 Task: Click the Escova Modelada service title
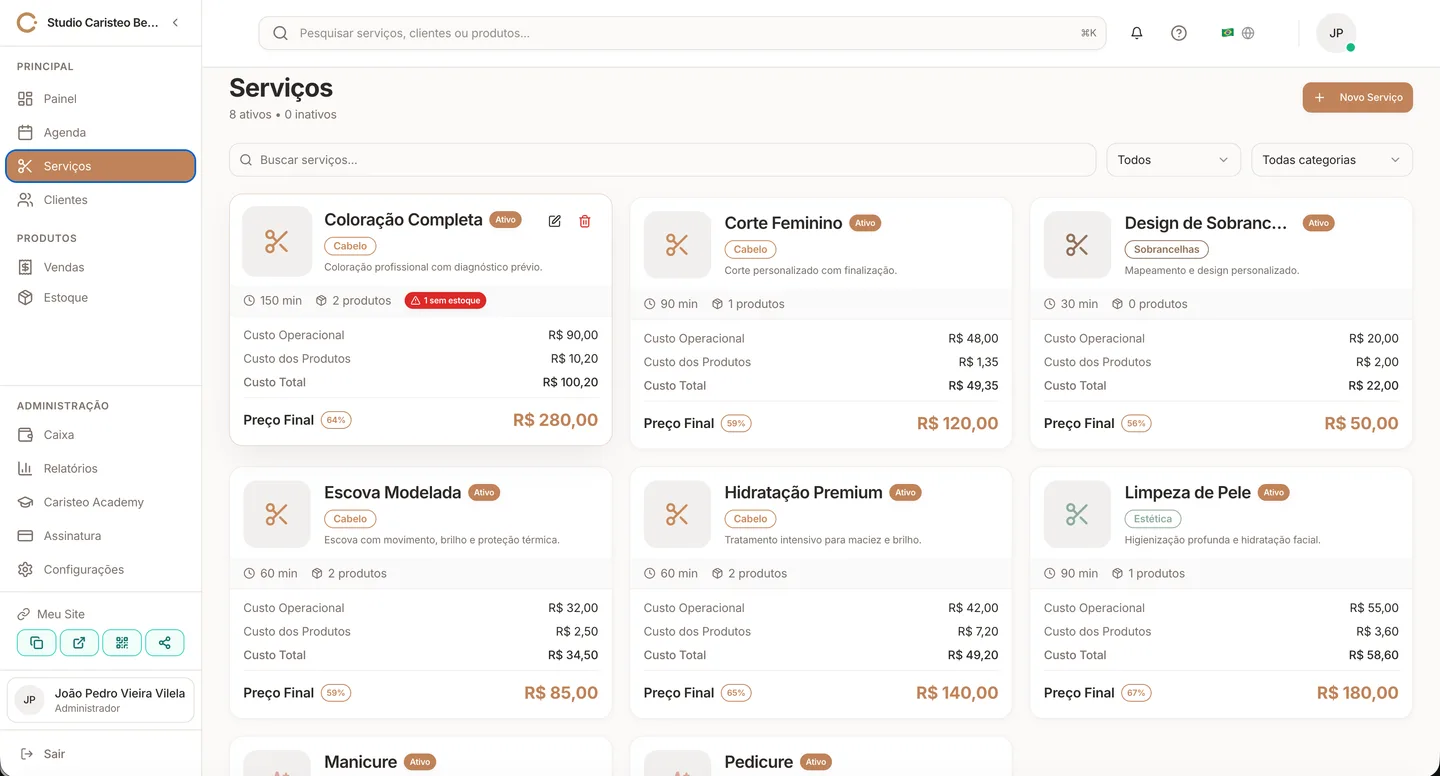click(x=392, y=492)
